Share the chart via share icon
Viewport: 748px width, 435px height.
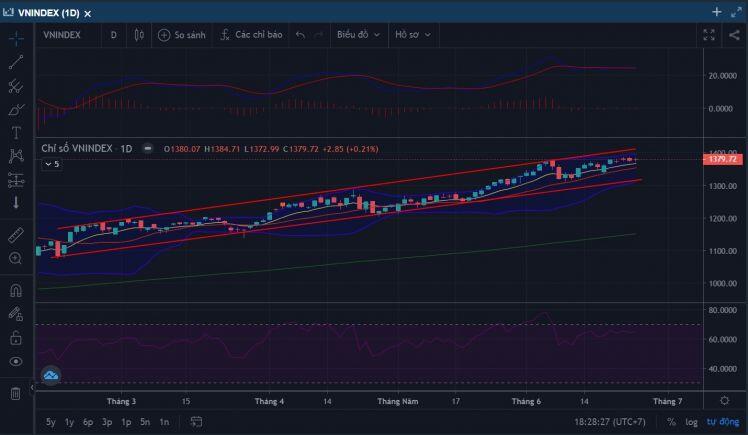(734, 35)
